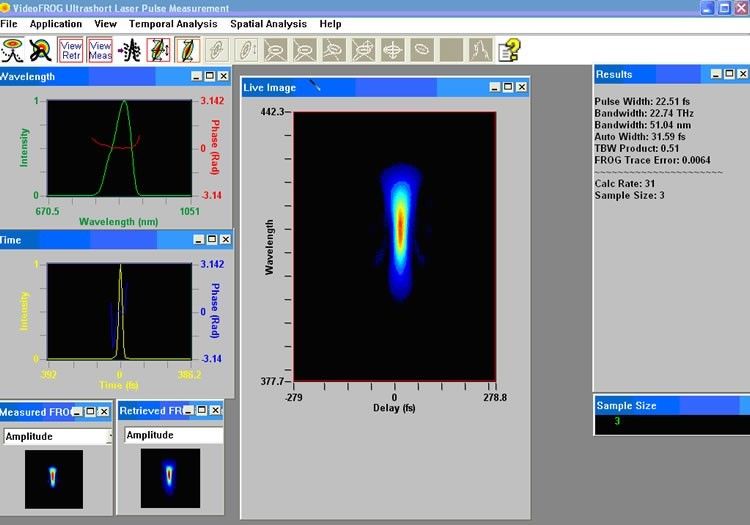Click the yellow question mark help icon
Image resolution: width=750 pixels, height=525 pixels.
click(509, 50)
